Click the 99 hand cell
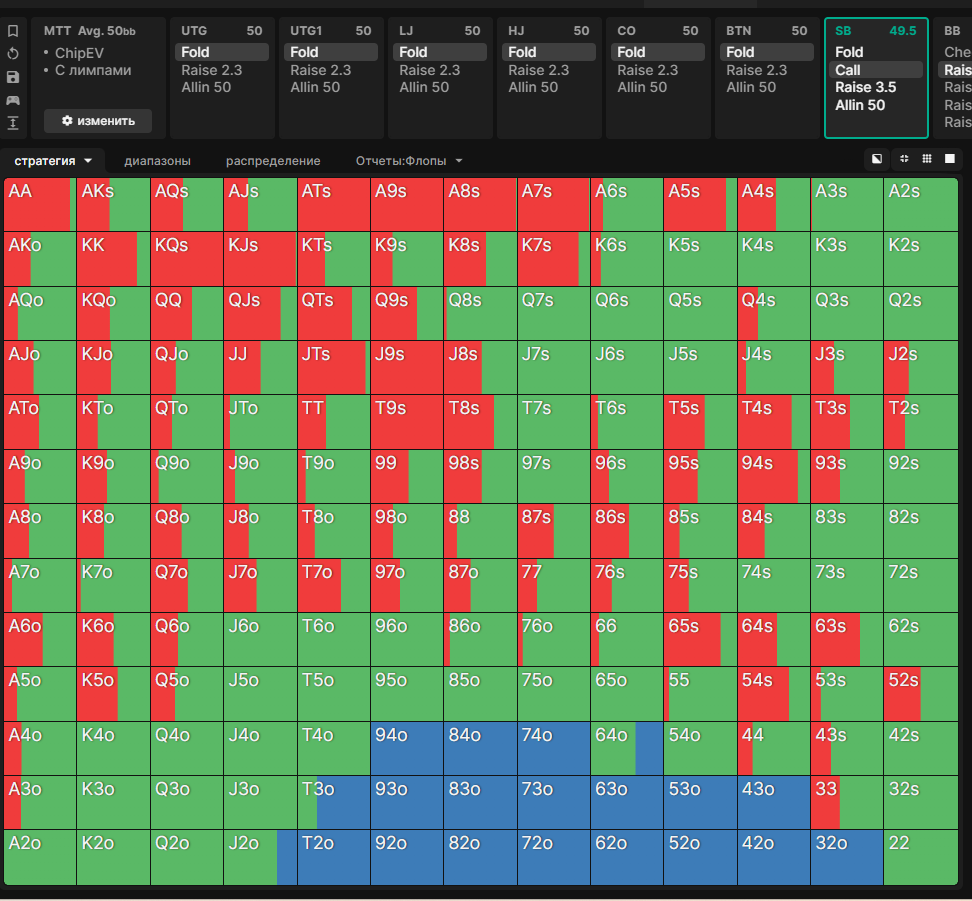 click(x=407, y=477)
